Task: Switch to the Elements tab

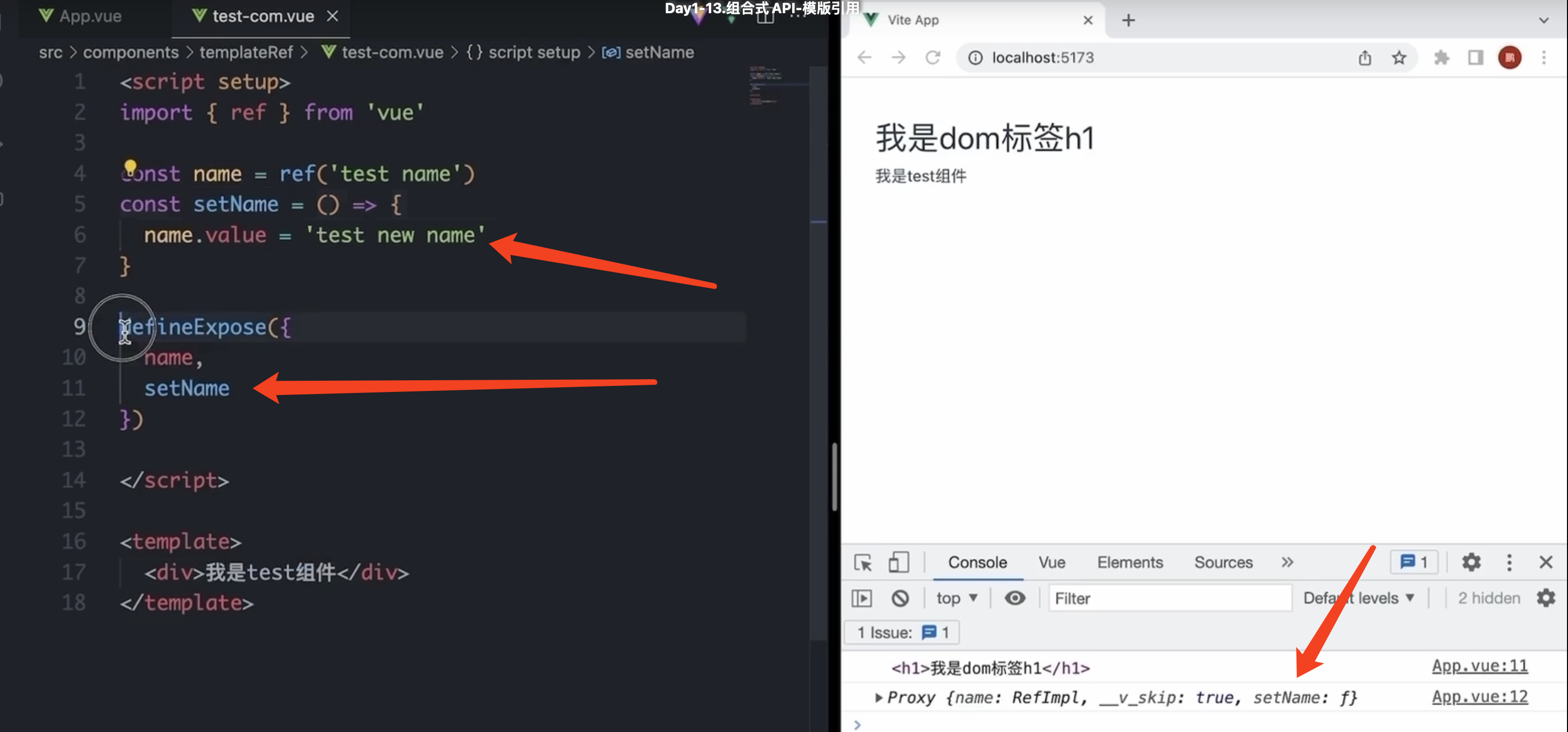Action: (x=1130, y=562)
